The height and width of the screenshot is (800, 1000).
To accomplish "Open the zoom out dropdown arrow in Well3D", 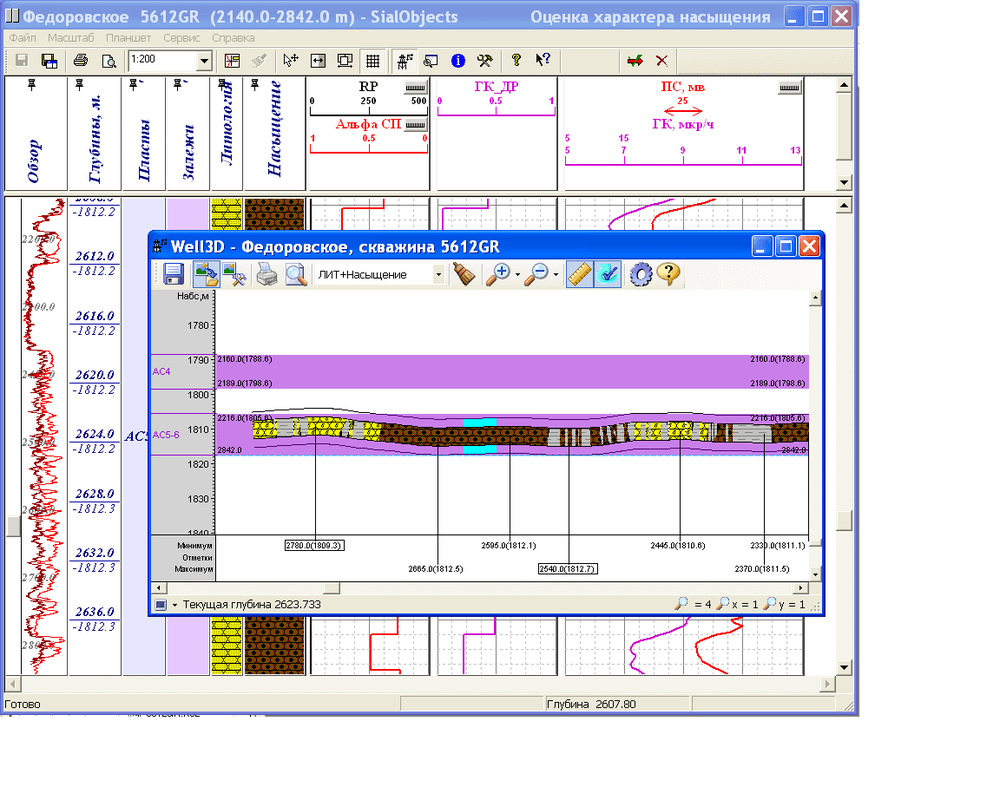I will (x=554, y=276).
